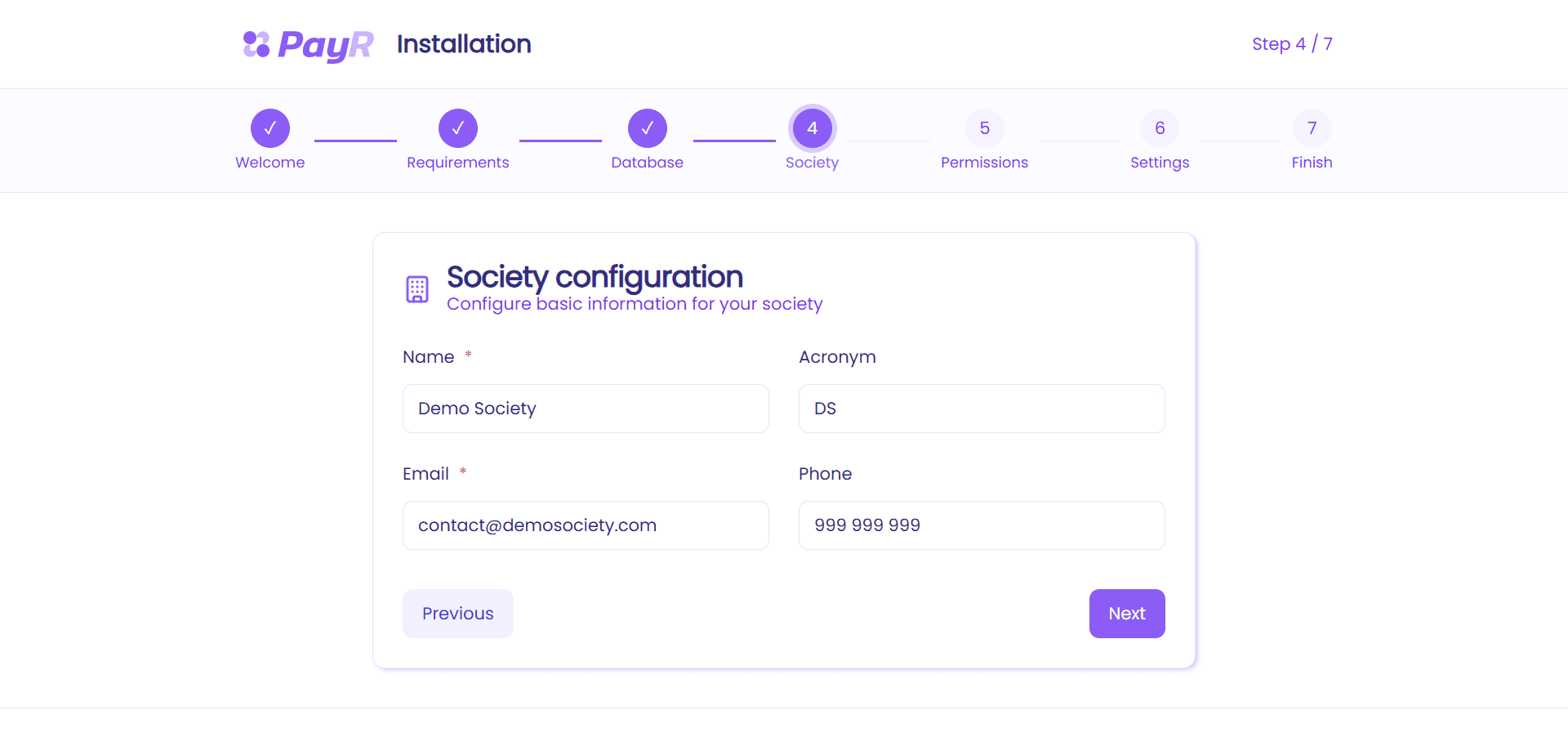The height and width of the screenshot is (733, 1568).
Task: Click the Step 4 / 7 indicator
Action: pyautogui.click(x=1292, y=44)
